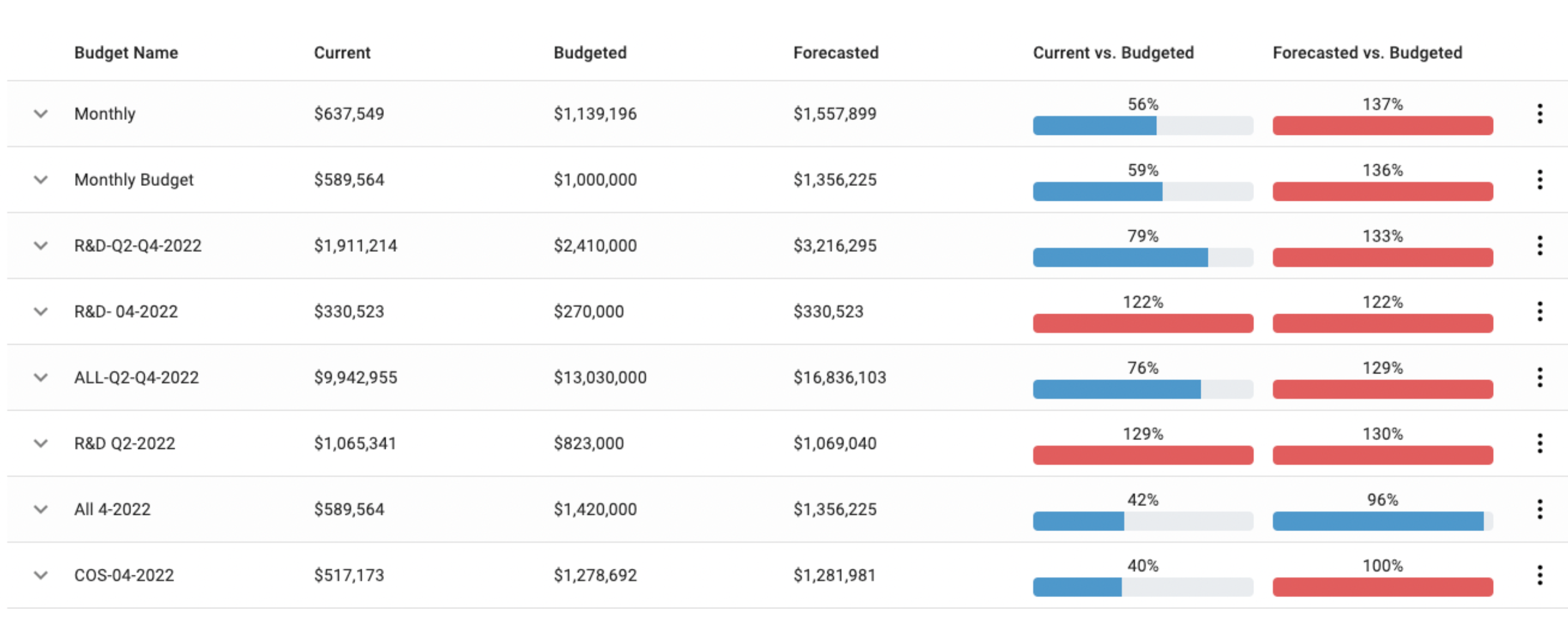
Task: Select the Monthly Budget name text
Action: click(x=134, y=180)
